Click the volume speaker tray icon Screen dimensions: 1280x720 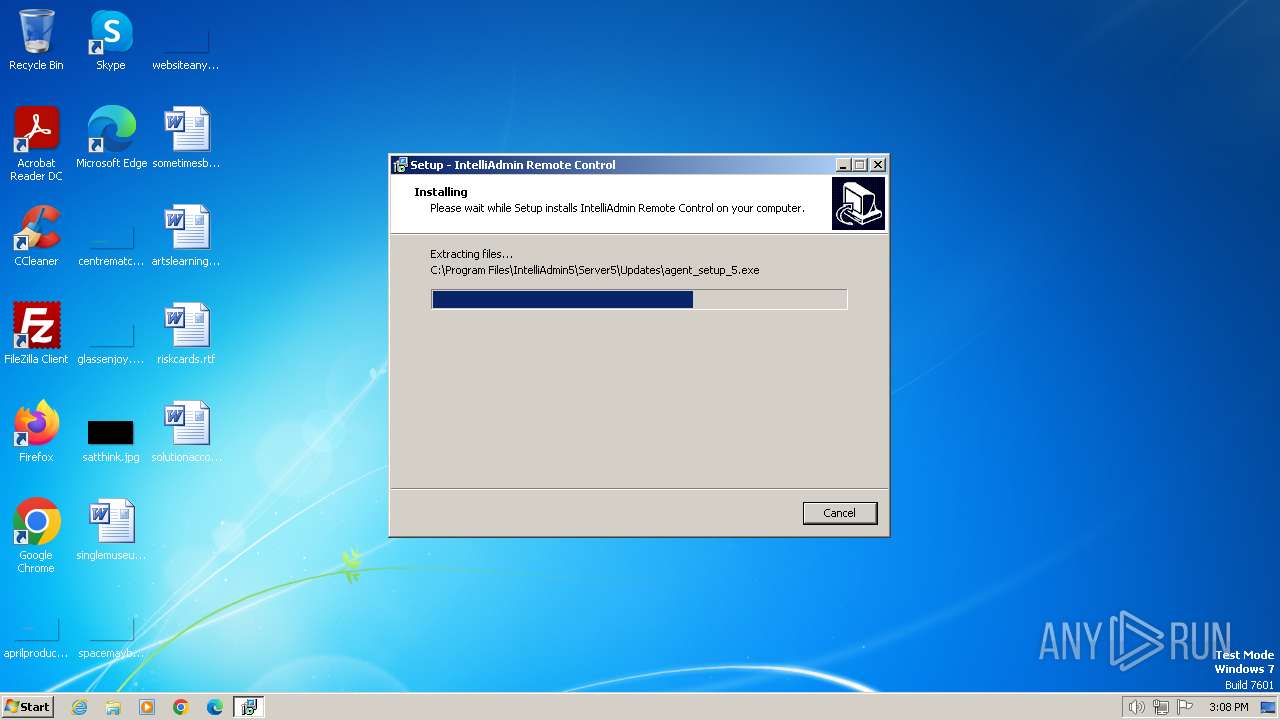tap(1136, 707)
